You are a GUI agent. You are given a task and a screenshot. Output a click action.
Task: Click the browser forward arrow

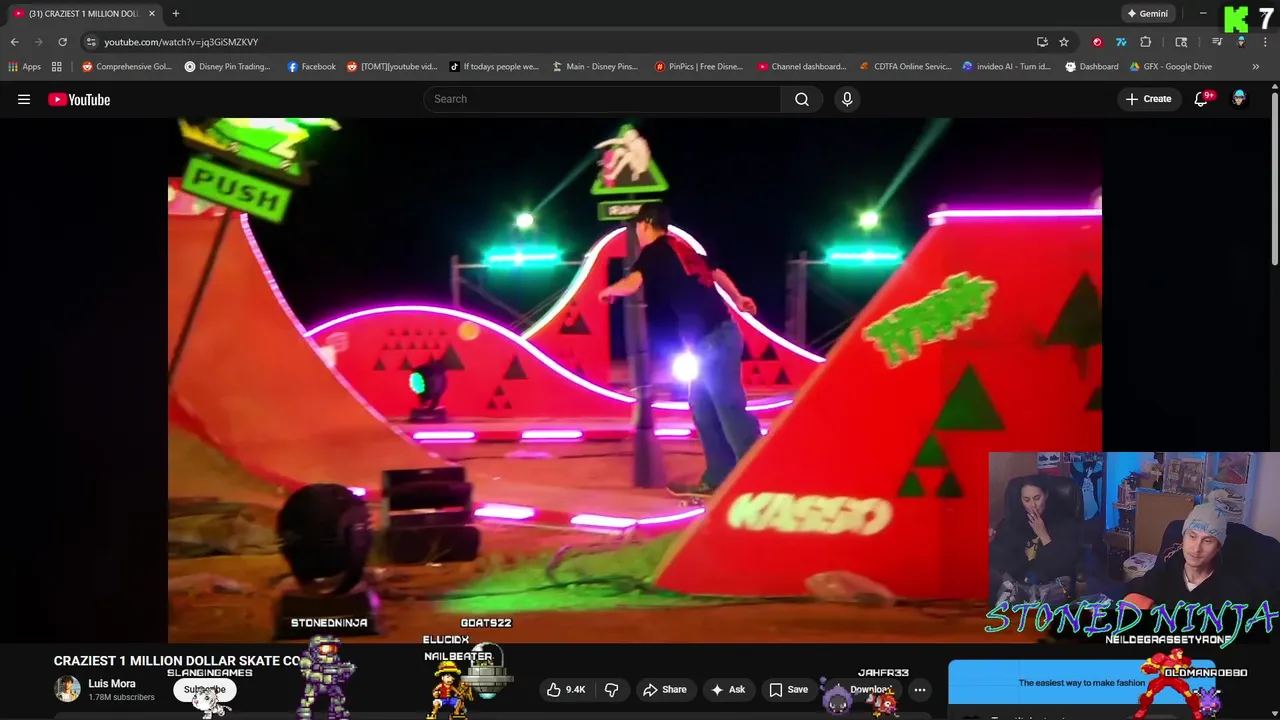[x=39, y=42]
